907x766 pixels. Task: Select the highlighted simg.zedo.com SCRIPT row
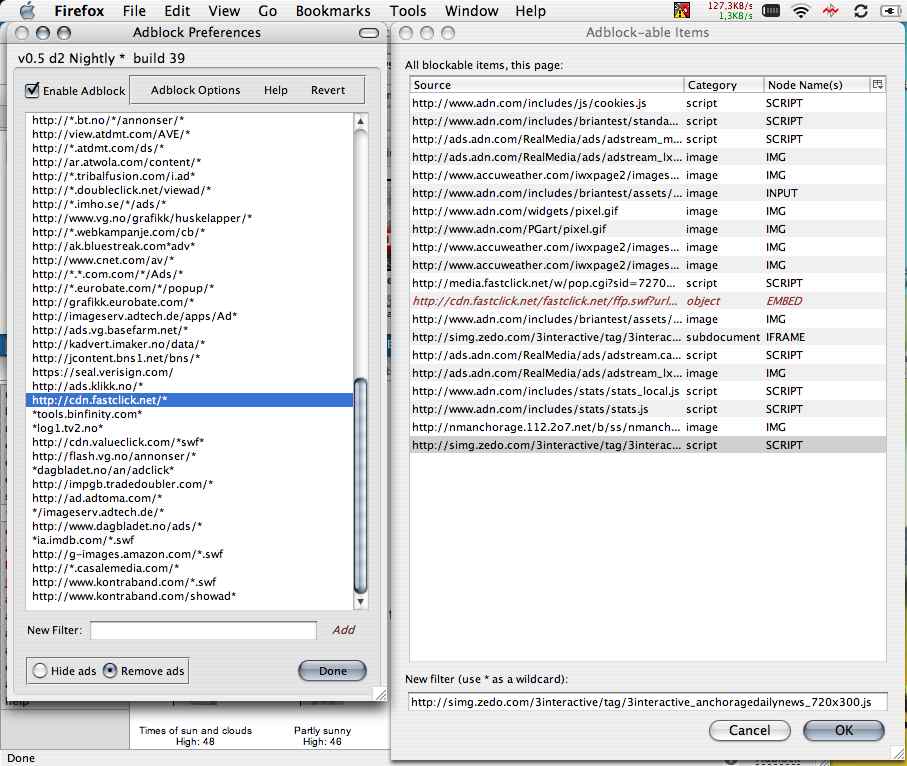(647, 445)
